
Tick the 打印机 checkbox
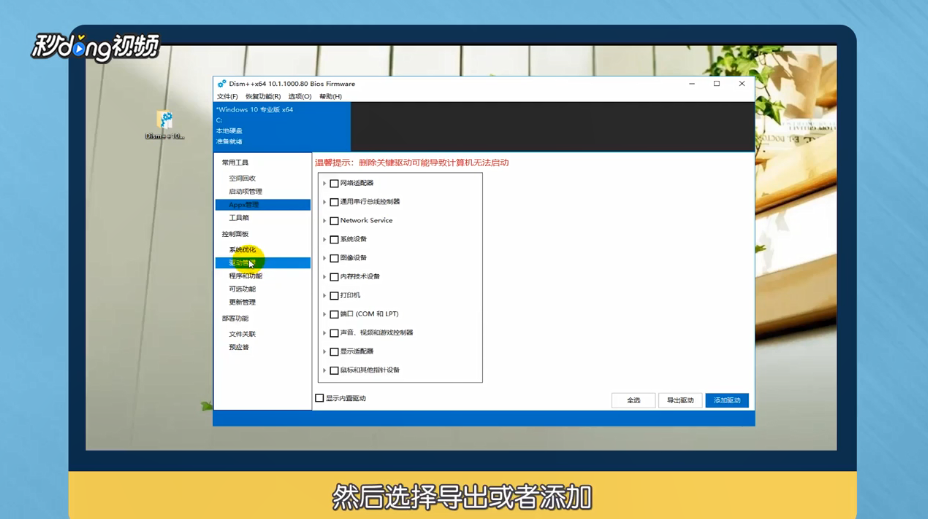tap(334, 295)
